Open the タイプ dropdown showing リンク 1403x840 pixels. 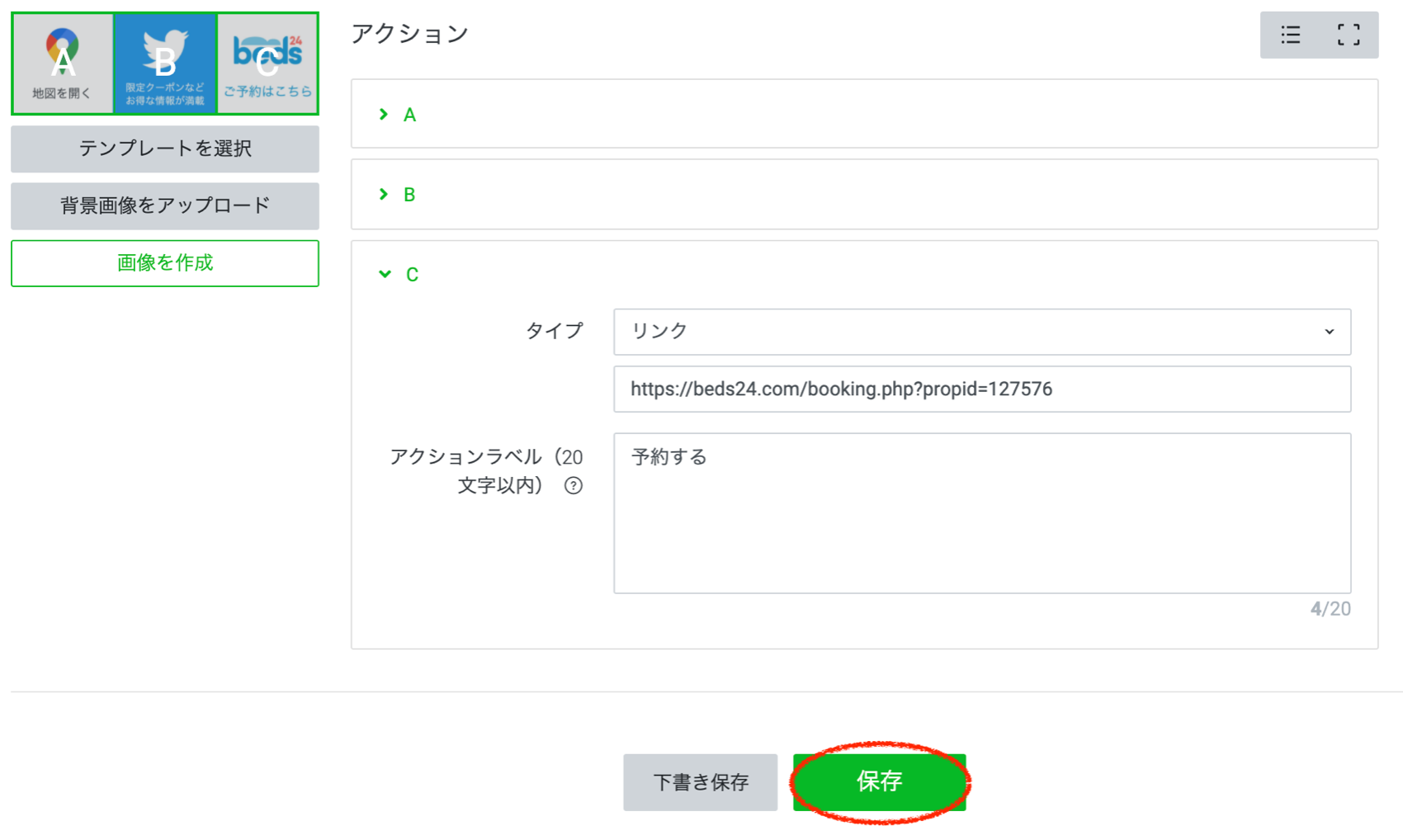pos(981,332)
